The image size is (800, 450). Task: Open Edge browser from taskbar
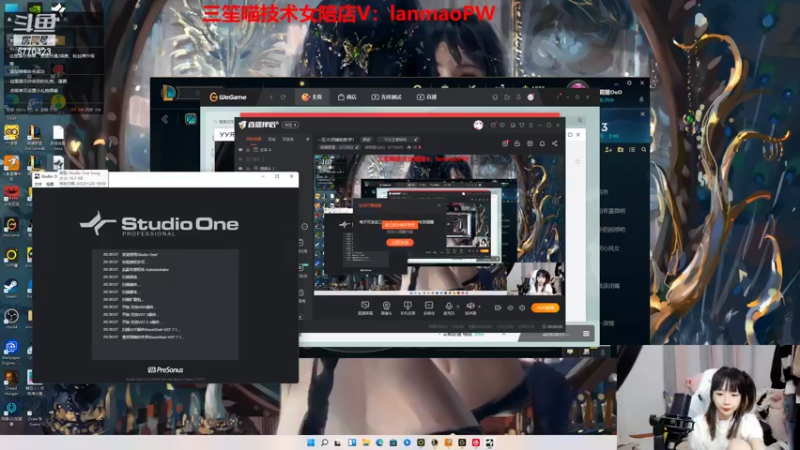380,442
